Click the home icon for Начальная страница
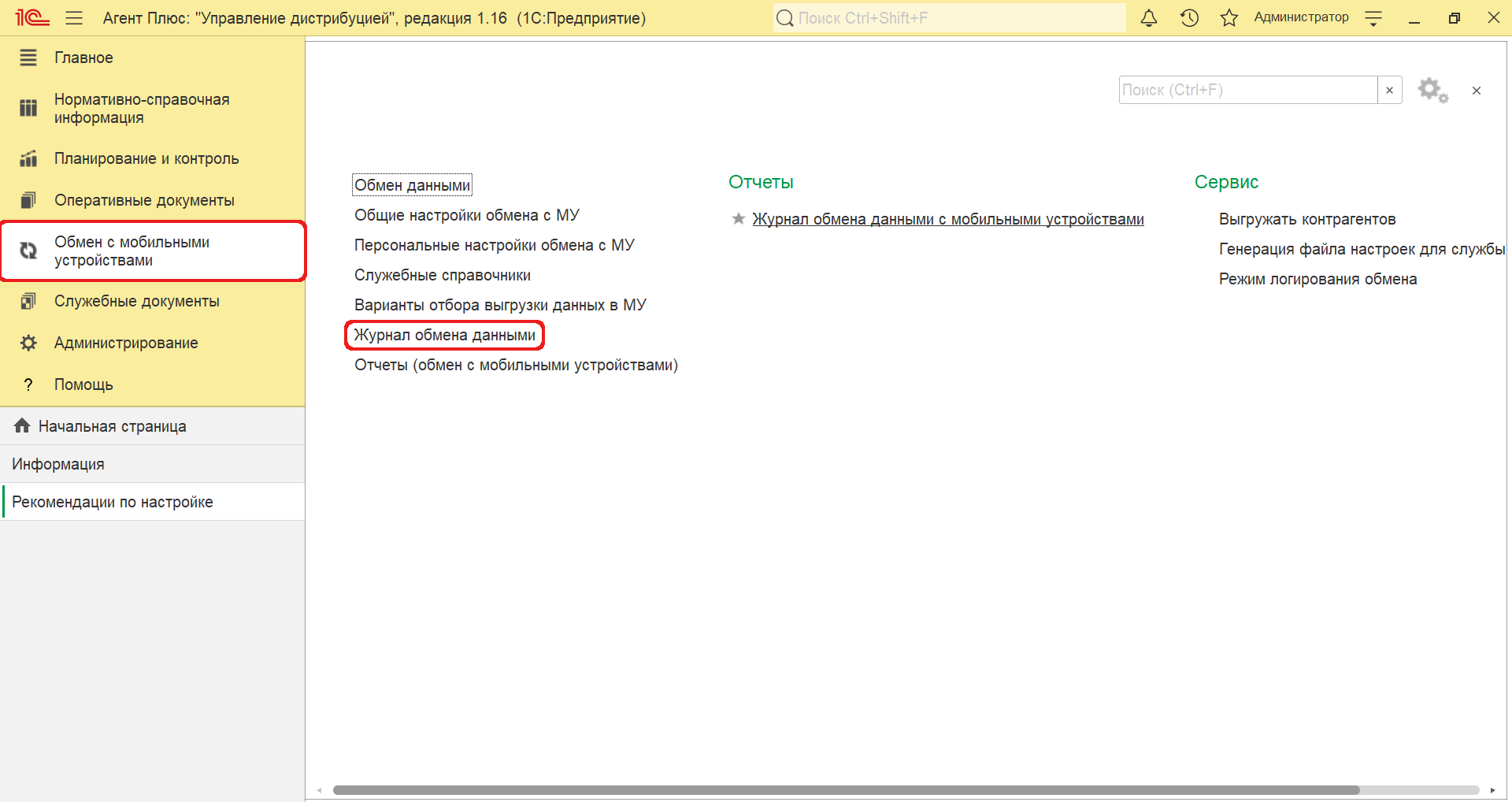Image resolution: width=1512 pixels, height=802 pixels. (22, 426)
